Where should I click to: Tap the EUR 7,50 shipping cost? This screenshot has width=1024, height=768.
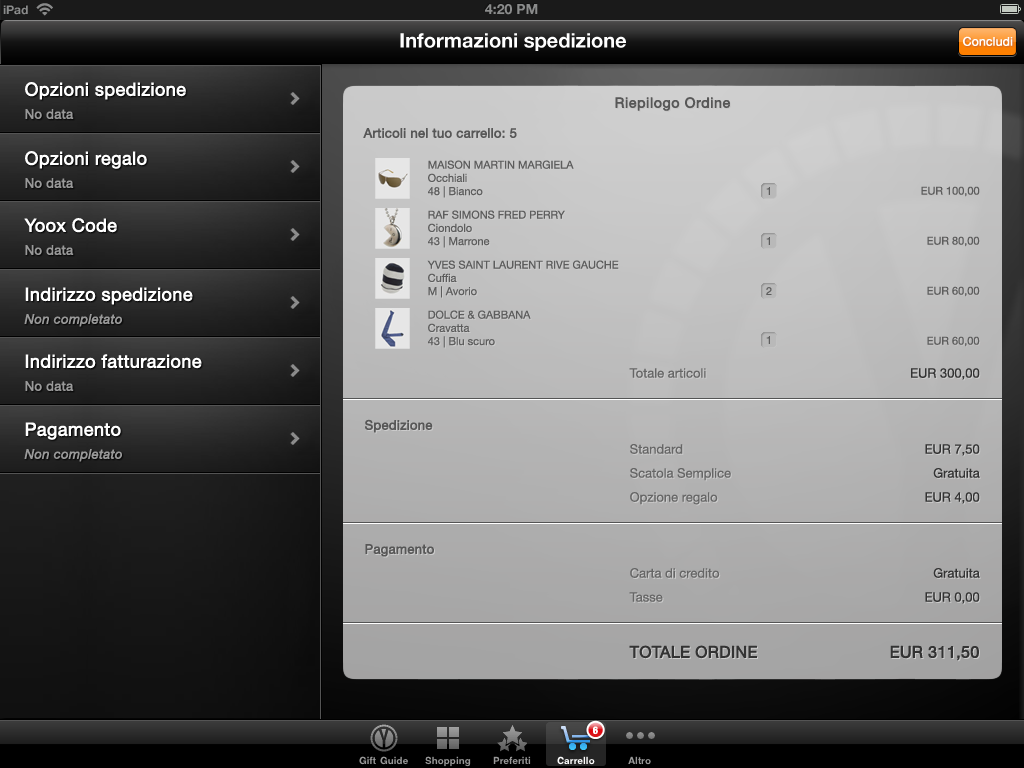pyautogui.click(x=952, y=449)
